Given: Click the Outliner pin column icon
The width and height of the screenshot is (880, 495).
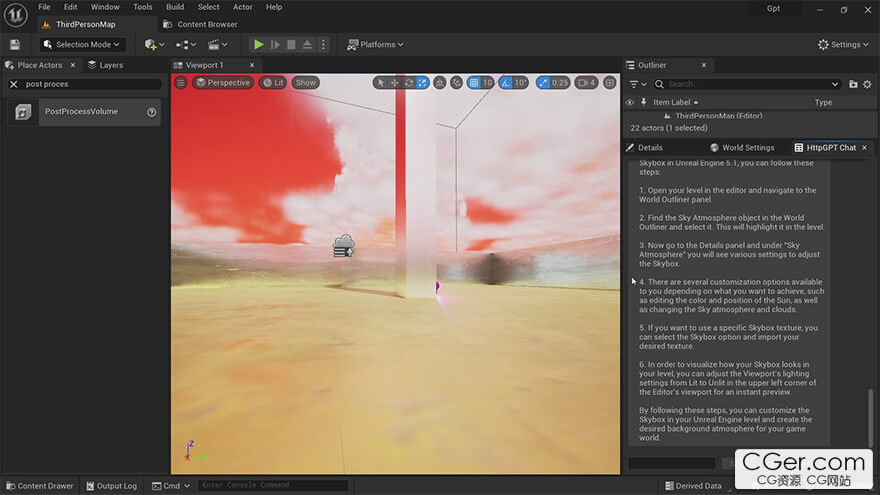Looking at the screenshot, I should (x=643, y=102).
